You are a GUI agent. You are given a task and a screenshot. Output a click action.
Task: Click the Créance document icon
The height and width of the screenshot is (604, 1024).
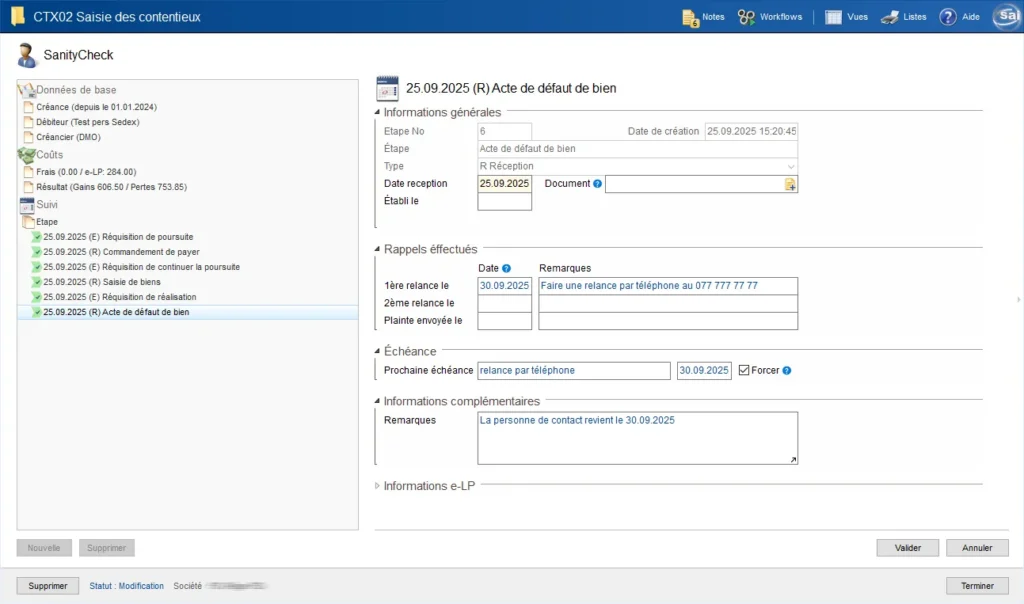28,106
